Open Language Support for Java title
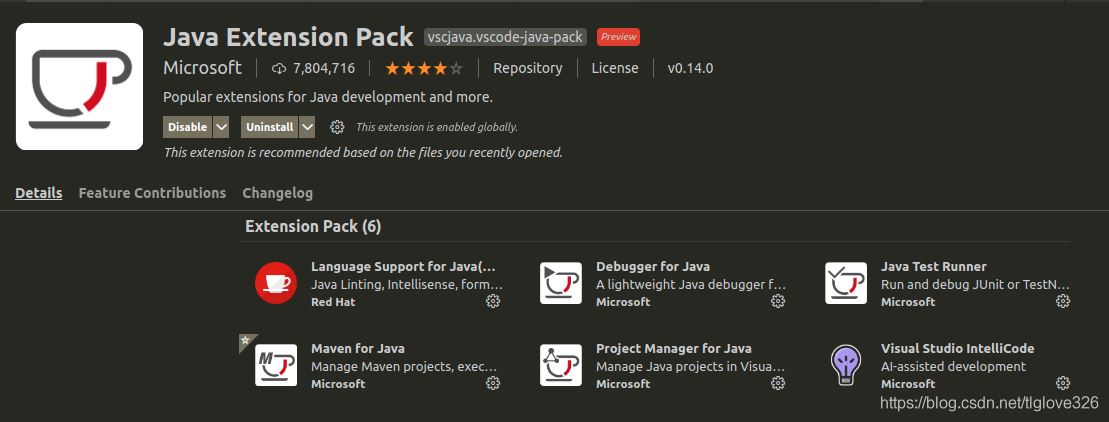 click(404, 266)
